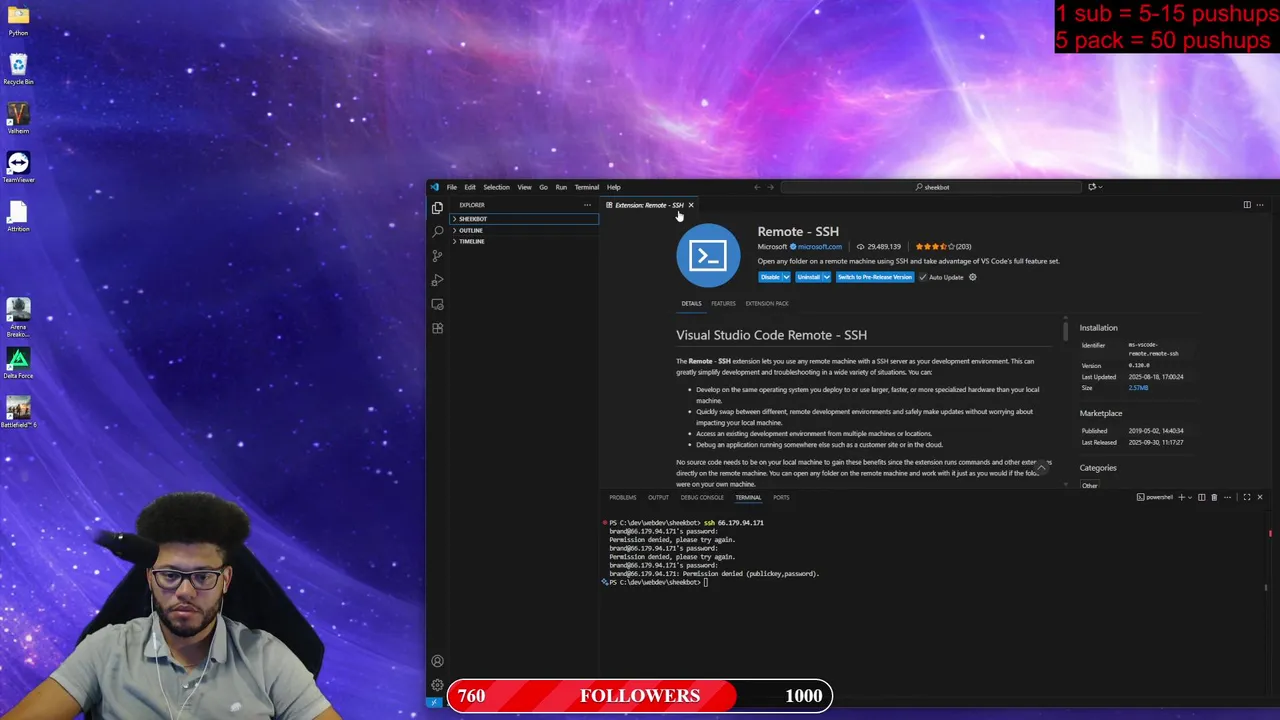Image resolution: width=1280 pixels, height=720 pixels.
Task: Split the terminal panel
Action: [1202, 497]
